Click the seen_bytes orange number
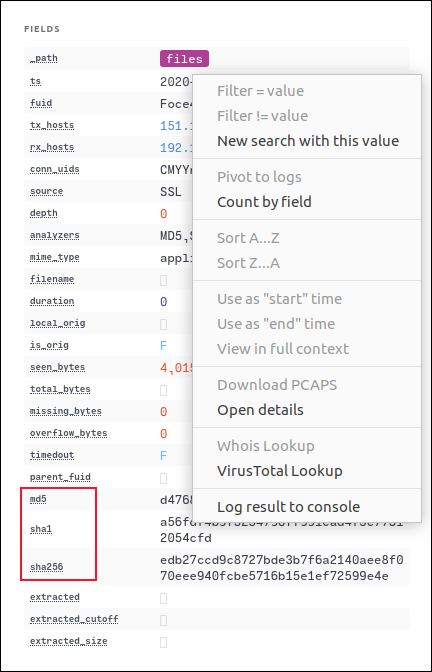This screenshot has height=672, width=432. click(177, 368)
